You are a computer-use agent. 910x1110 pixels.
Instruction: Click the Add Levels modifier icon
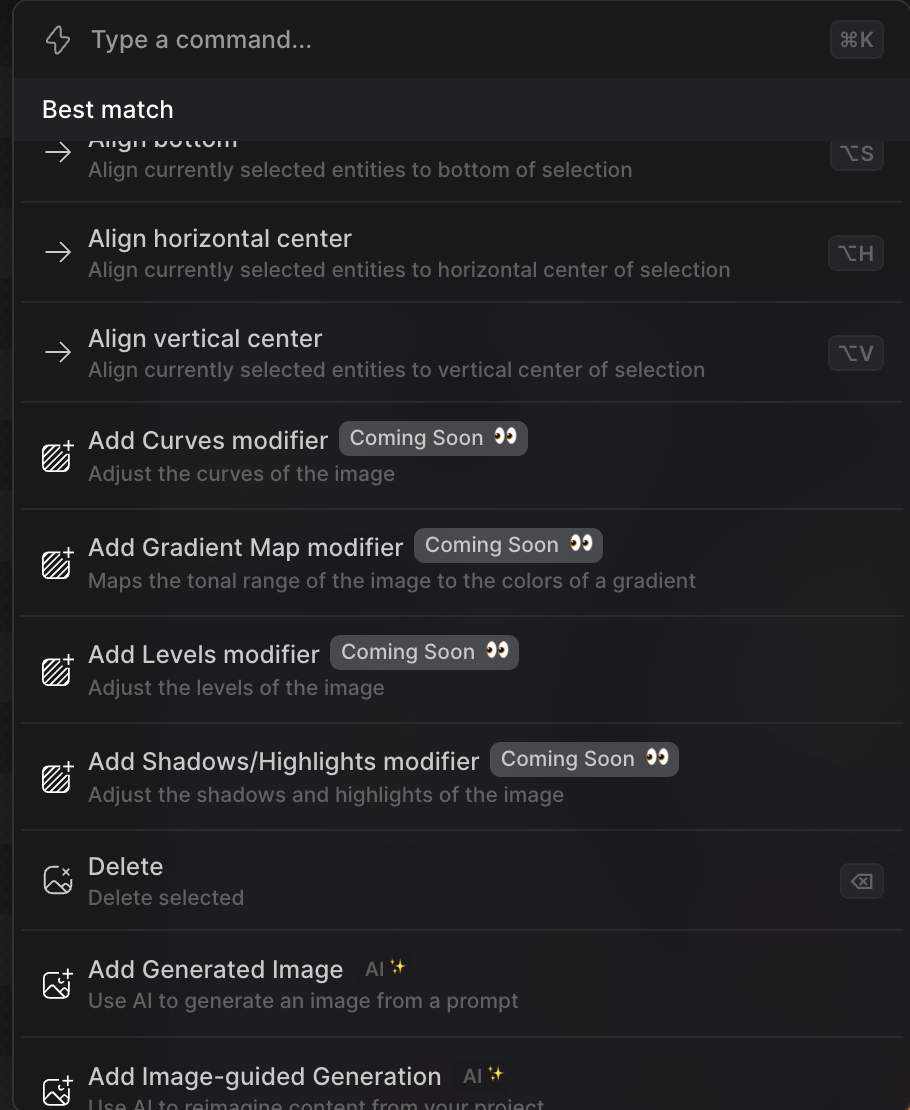(58, 670)
